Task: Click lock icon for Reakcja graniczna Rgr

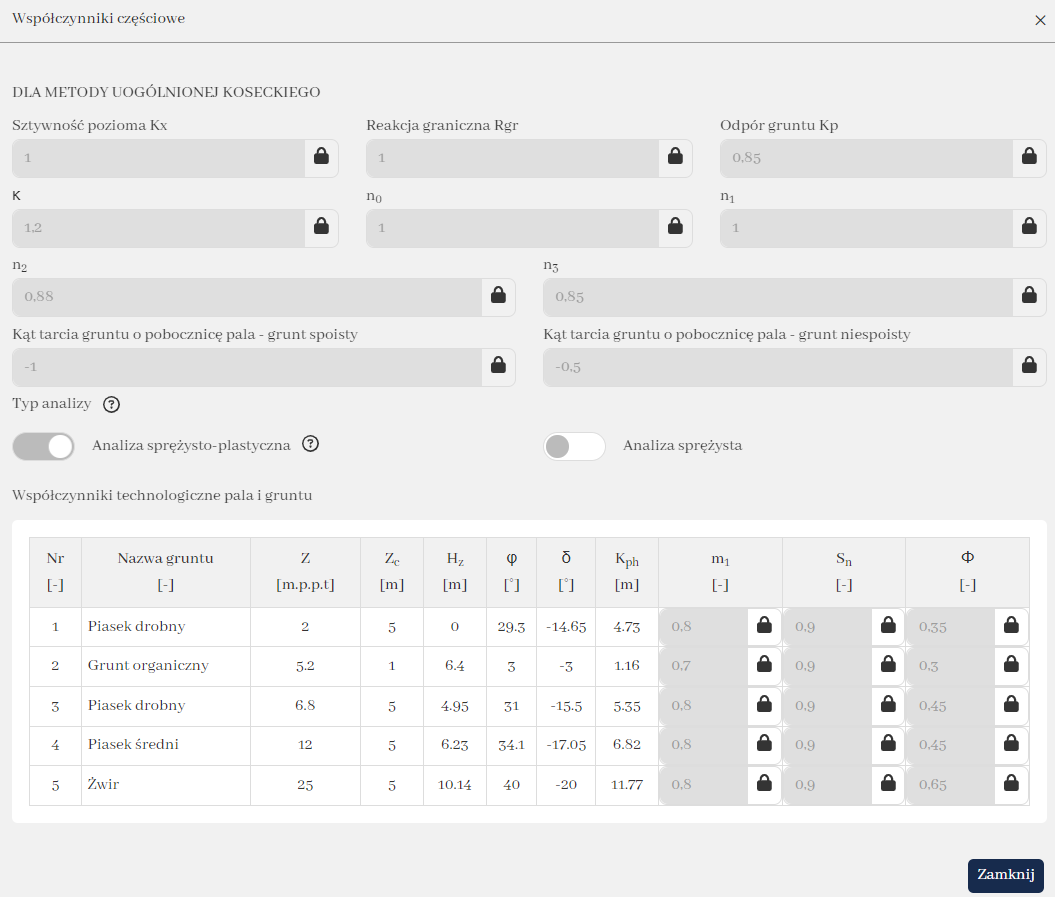Action: coord(675,157)
